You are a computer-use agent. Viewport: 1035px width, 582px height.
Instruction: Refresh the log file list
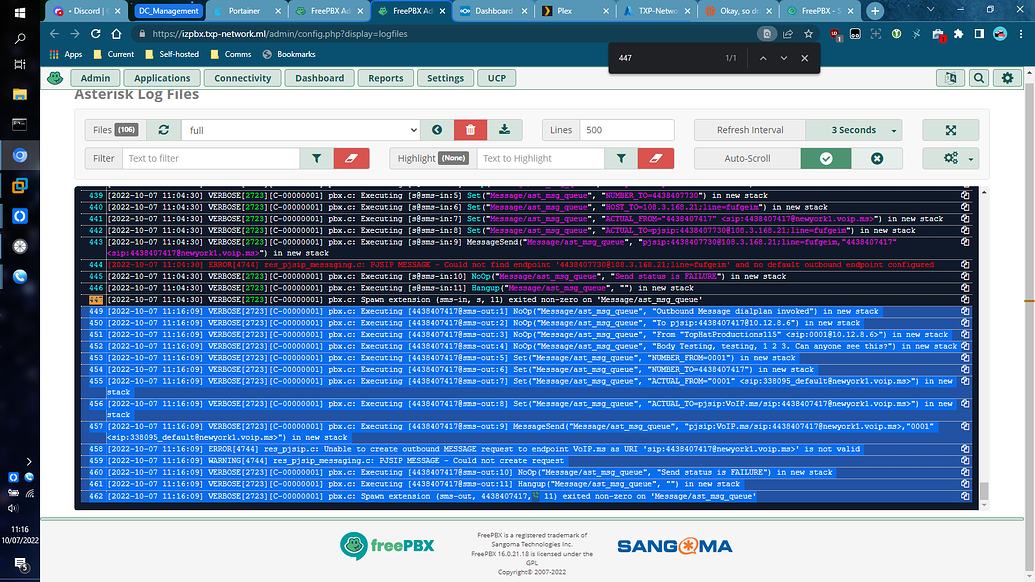[x=163, y=129]
